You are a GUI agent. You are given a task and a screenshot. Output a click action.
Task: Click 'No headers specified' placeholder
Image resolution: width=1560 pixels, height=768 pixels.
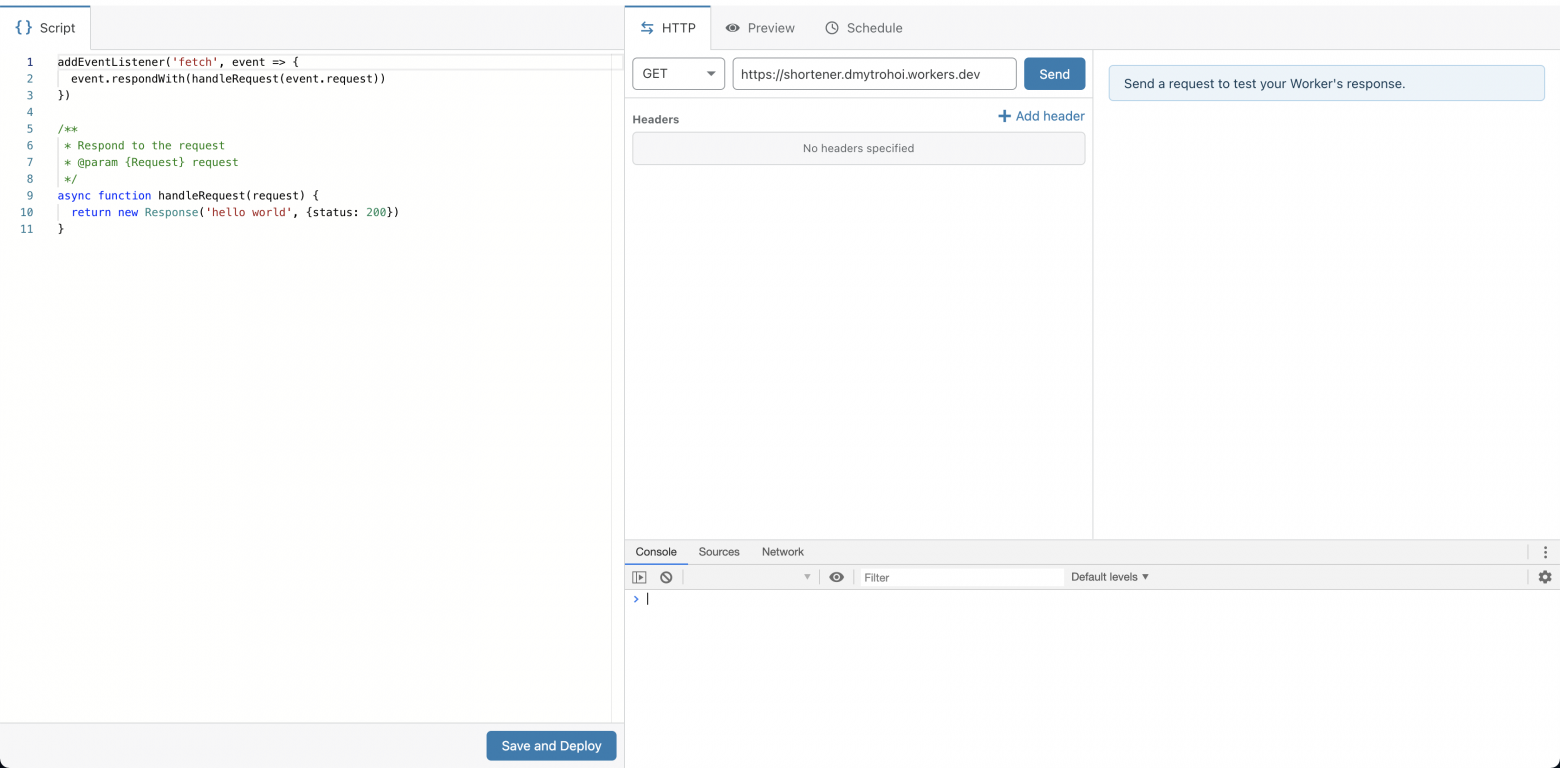[x=858, y=148]
